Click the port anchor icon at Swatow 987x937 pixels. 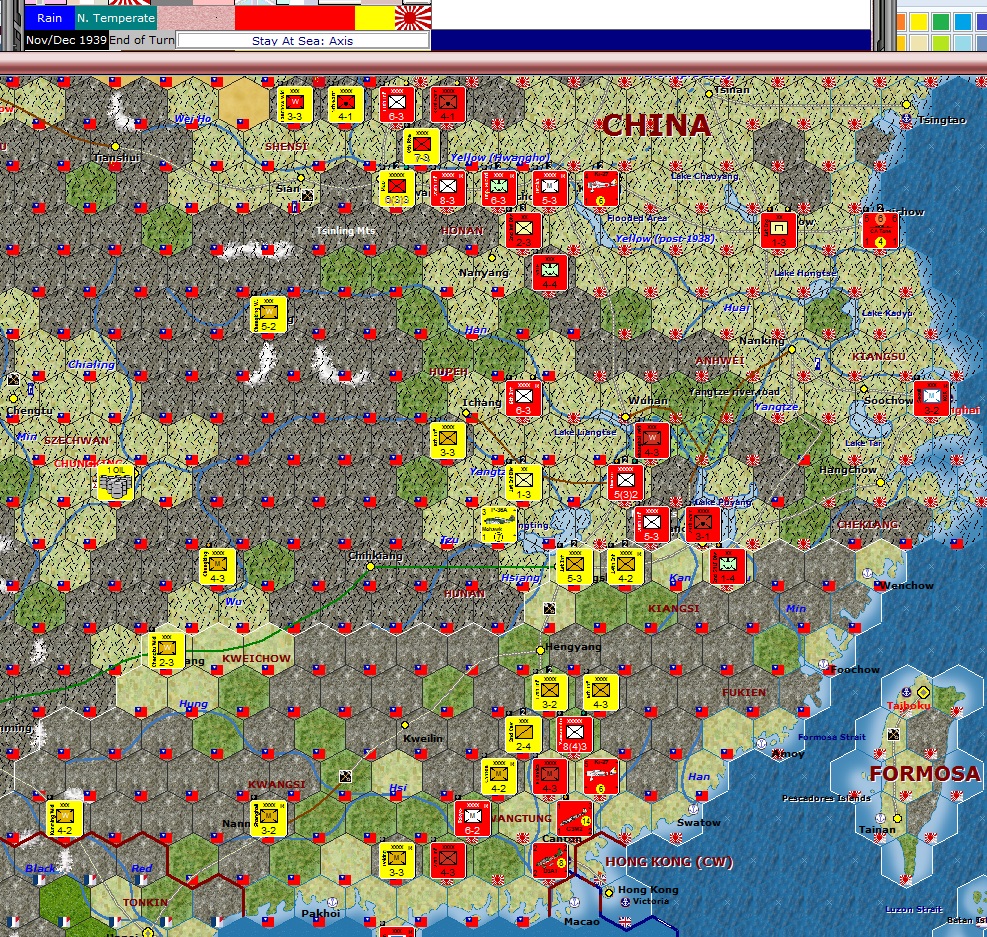click(693, 809)
